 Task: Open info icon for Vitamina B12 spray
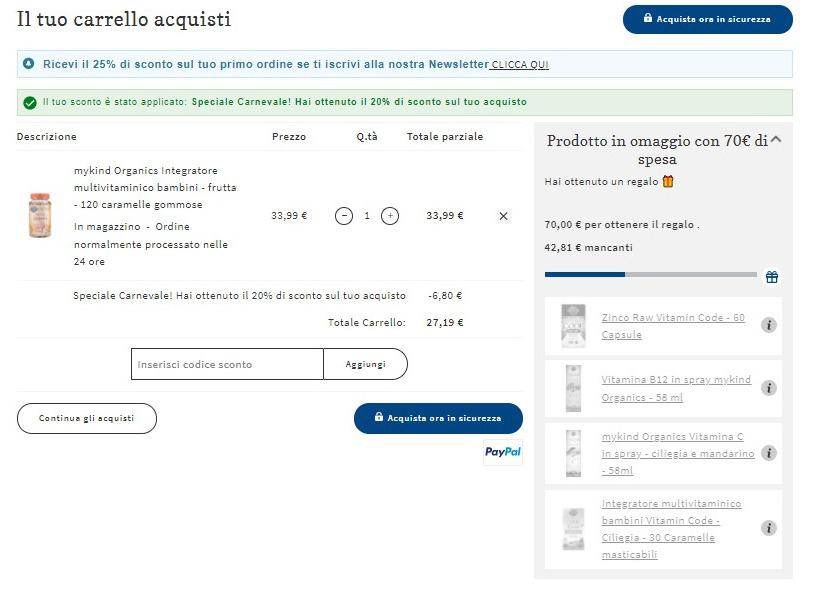coord(769,388)
